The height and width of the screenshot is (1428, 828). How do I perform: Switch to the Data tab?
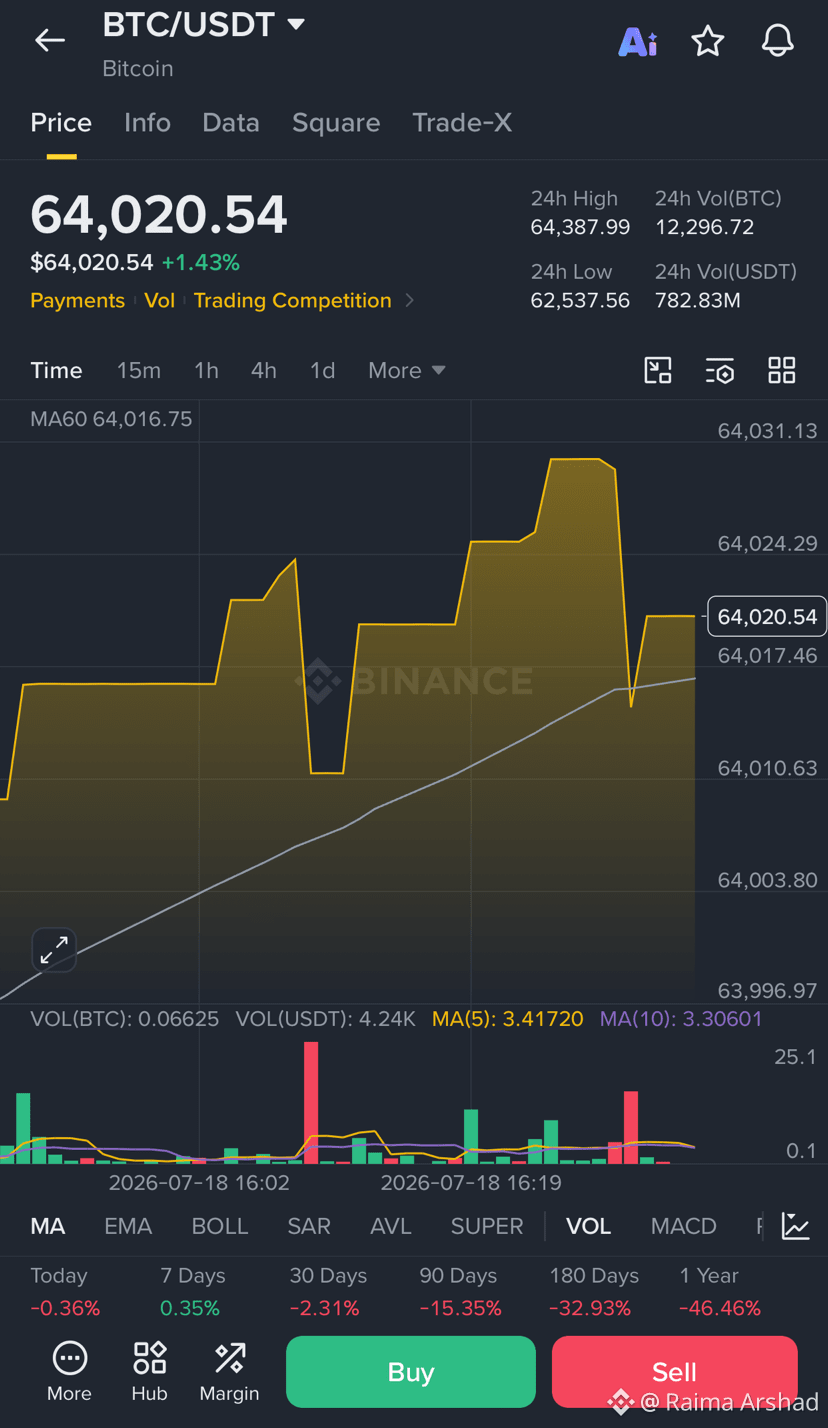(x=231, y=123)
